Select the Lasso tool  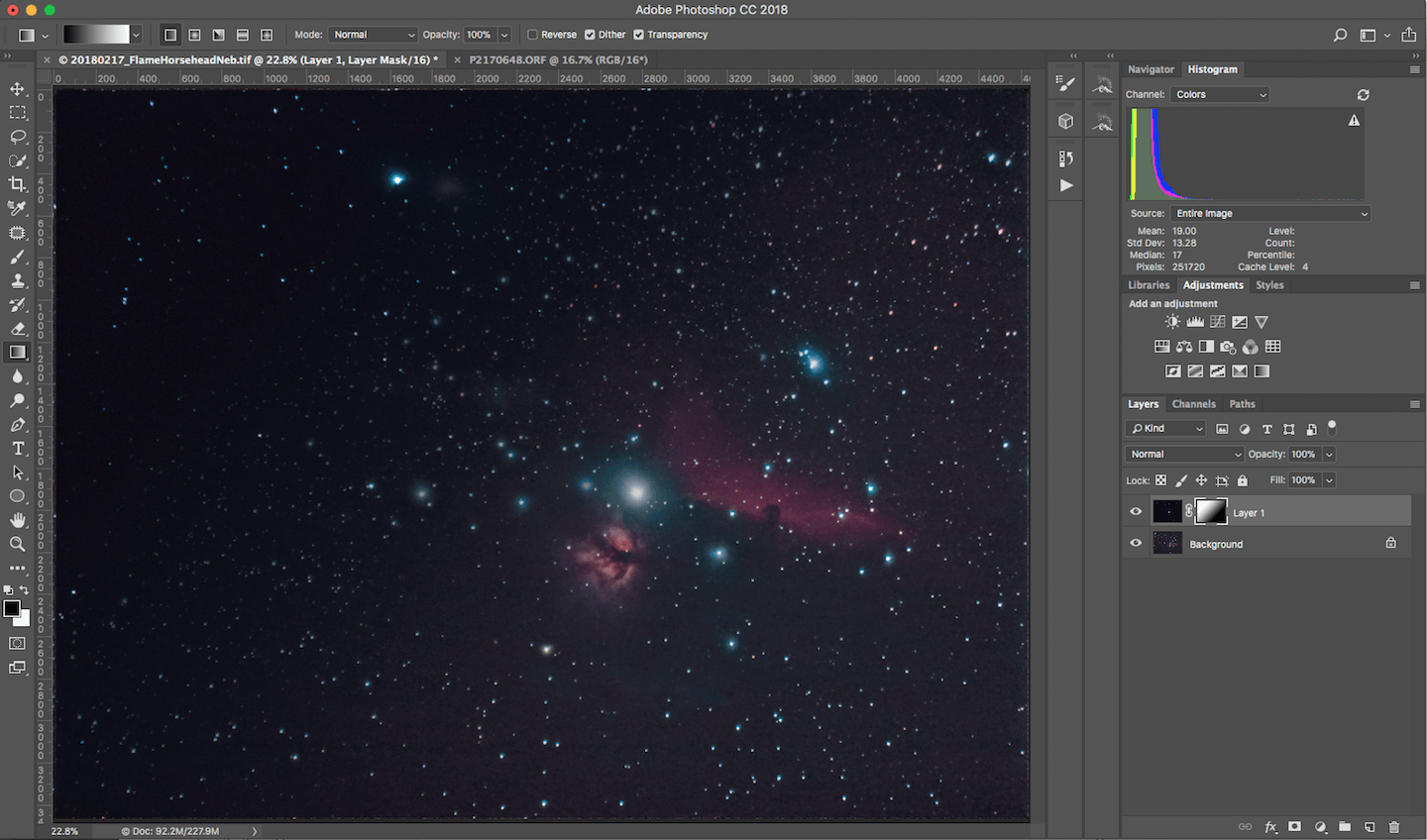coord(18,137)
